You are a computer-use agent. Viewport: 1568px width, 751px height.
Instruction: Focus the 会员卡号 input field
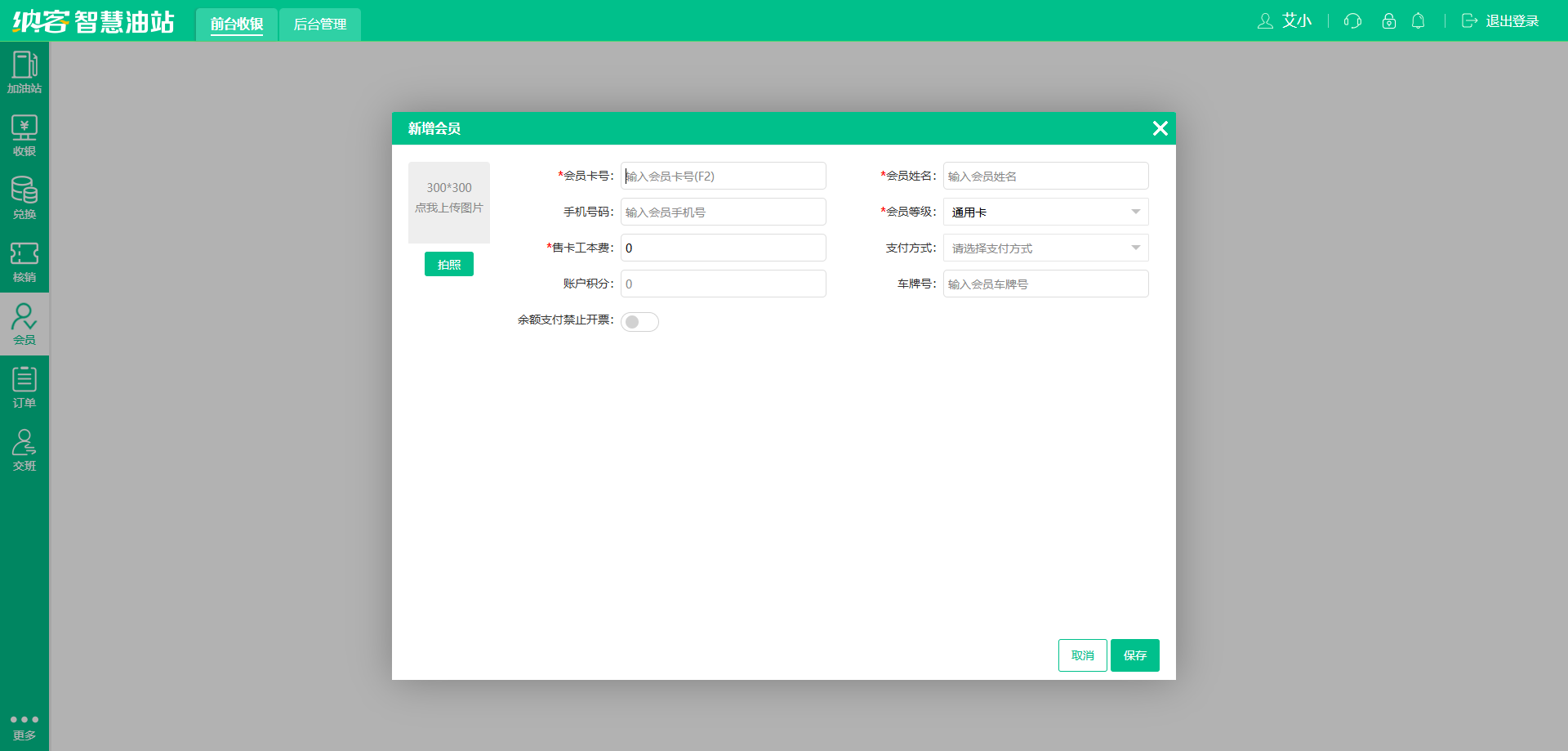(723, 176)
